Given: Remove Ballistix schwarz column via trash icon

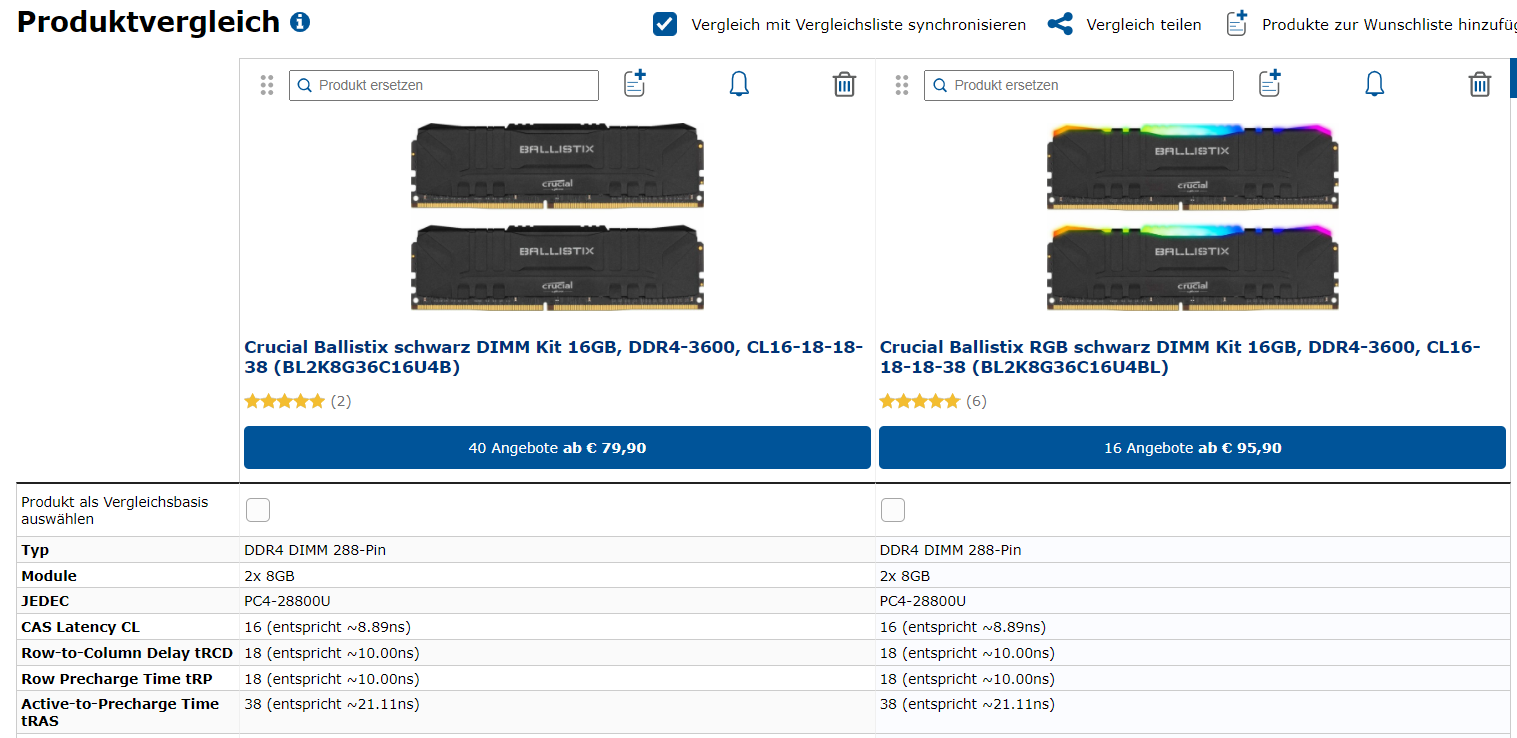Looking at the screenshot, I should 845,84.
